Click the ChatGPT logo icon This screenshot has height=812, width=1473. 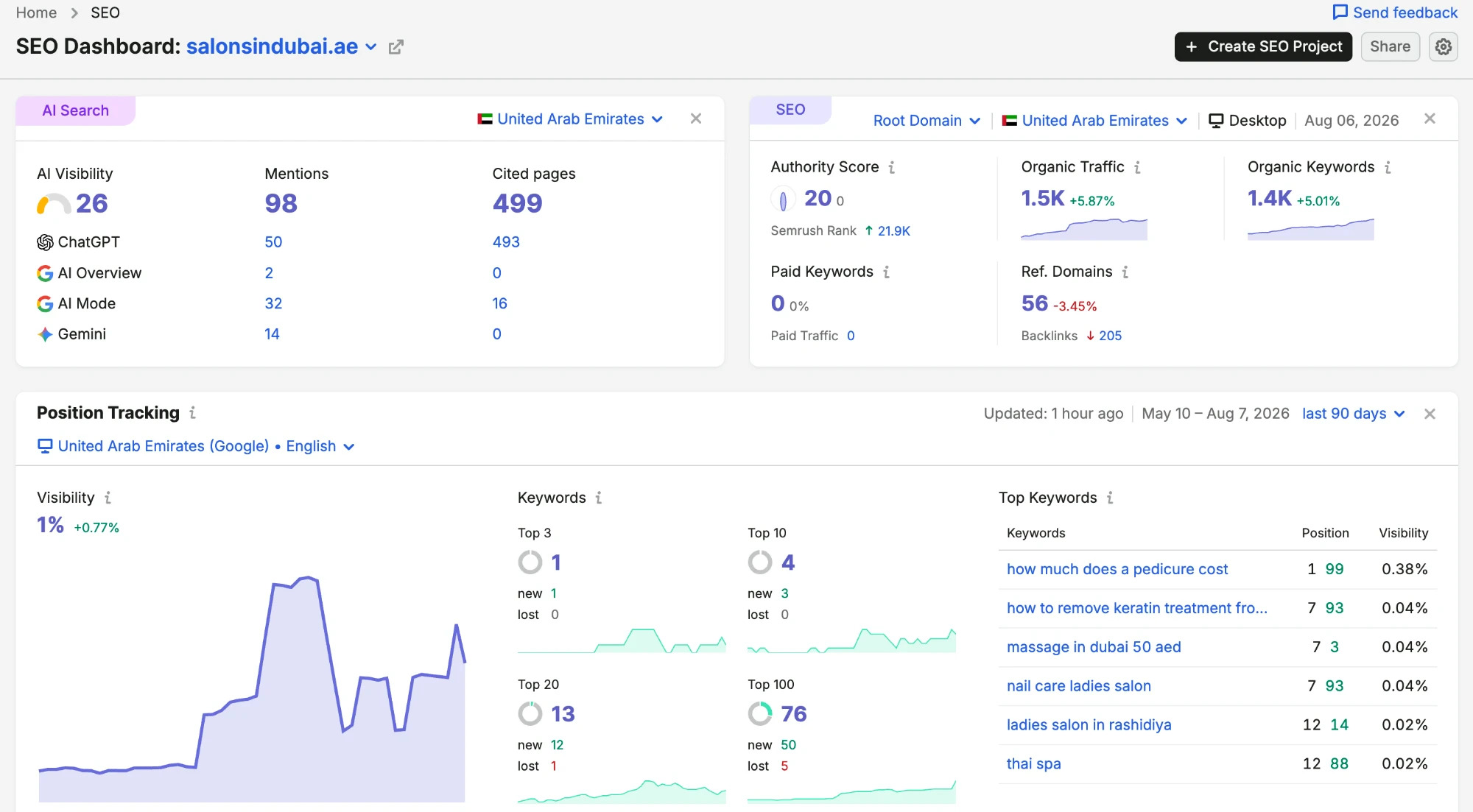pos(45,242)
